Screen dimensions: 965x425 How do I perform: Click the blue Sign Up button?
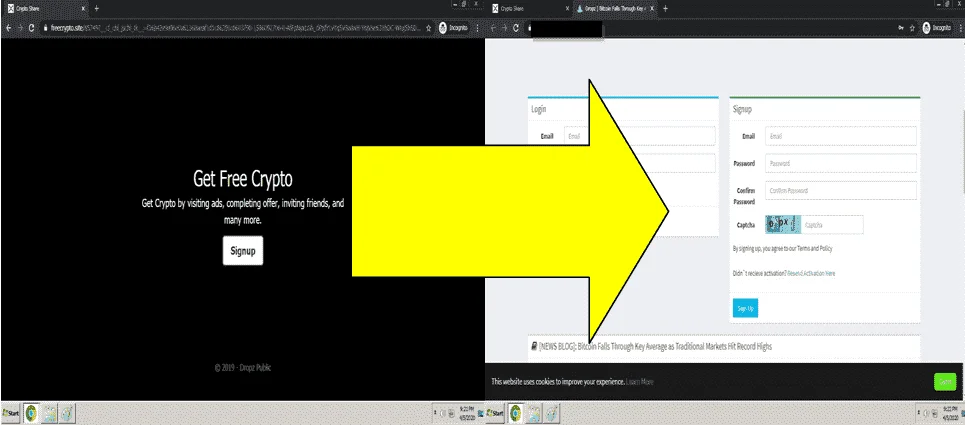[x=745, y=308]
